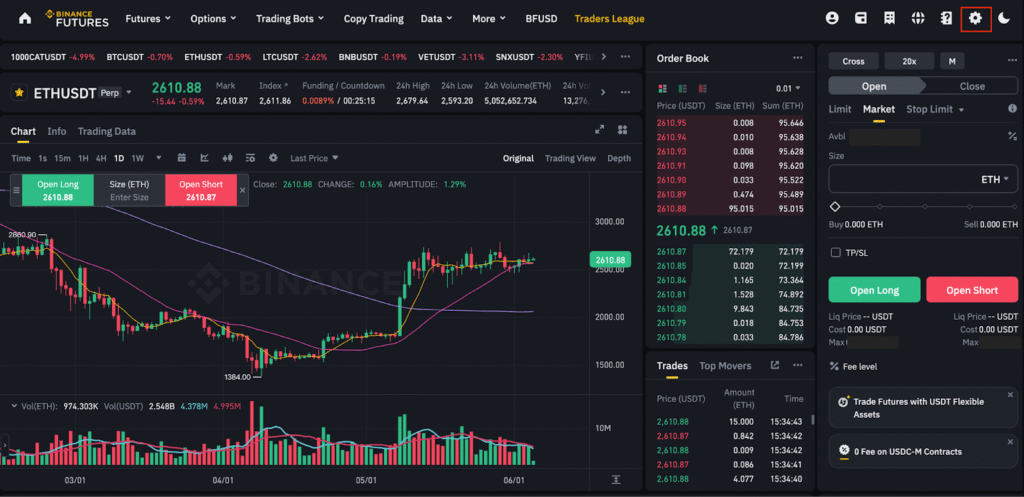Open Trades panel in popout window
The width and height of the screenshot is (1024, 497).
774,366
